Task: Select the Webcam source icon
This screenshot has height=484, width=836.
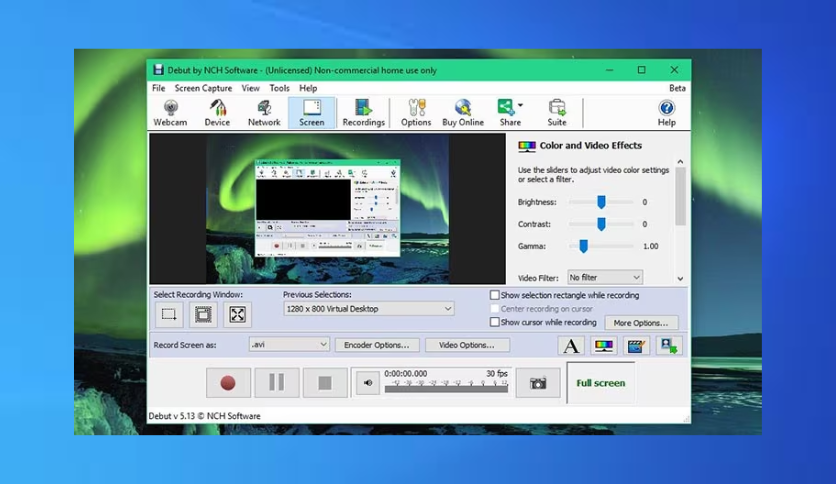Action: click(x=170, y=113)
